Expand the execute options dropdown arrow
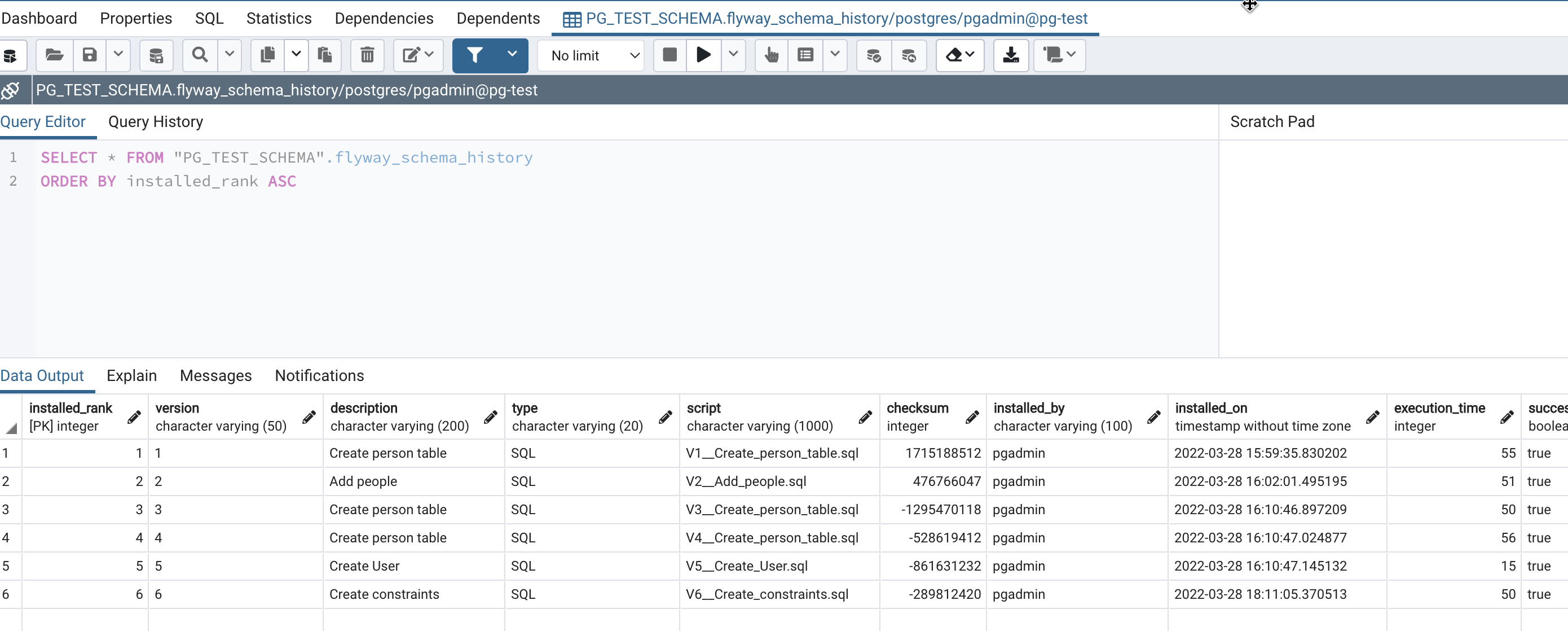 point(733,55)
